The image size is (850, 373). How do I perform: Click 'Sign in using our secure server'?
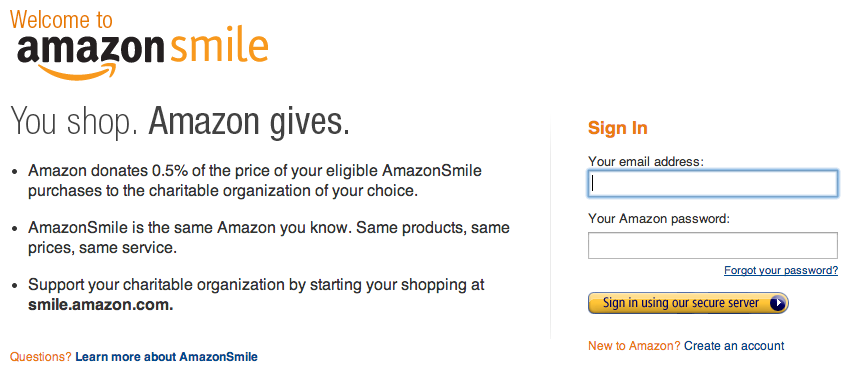click(688, 303)
